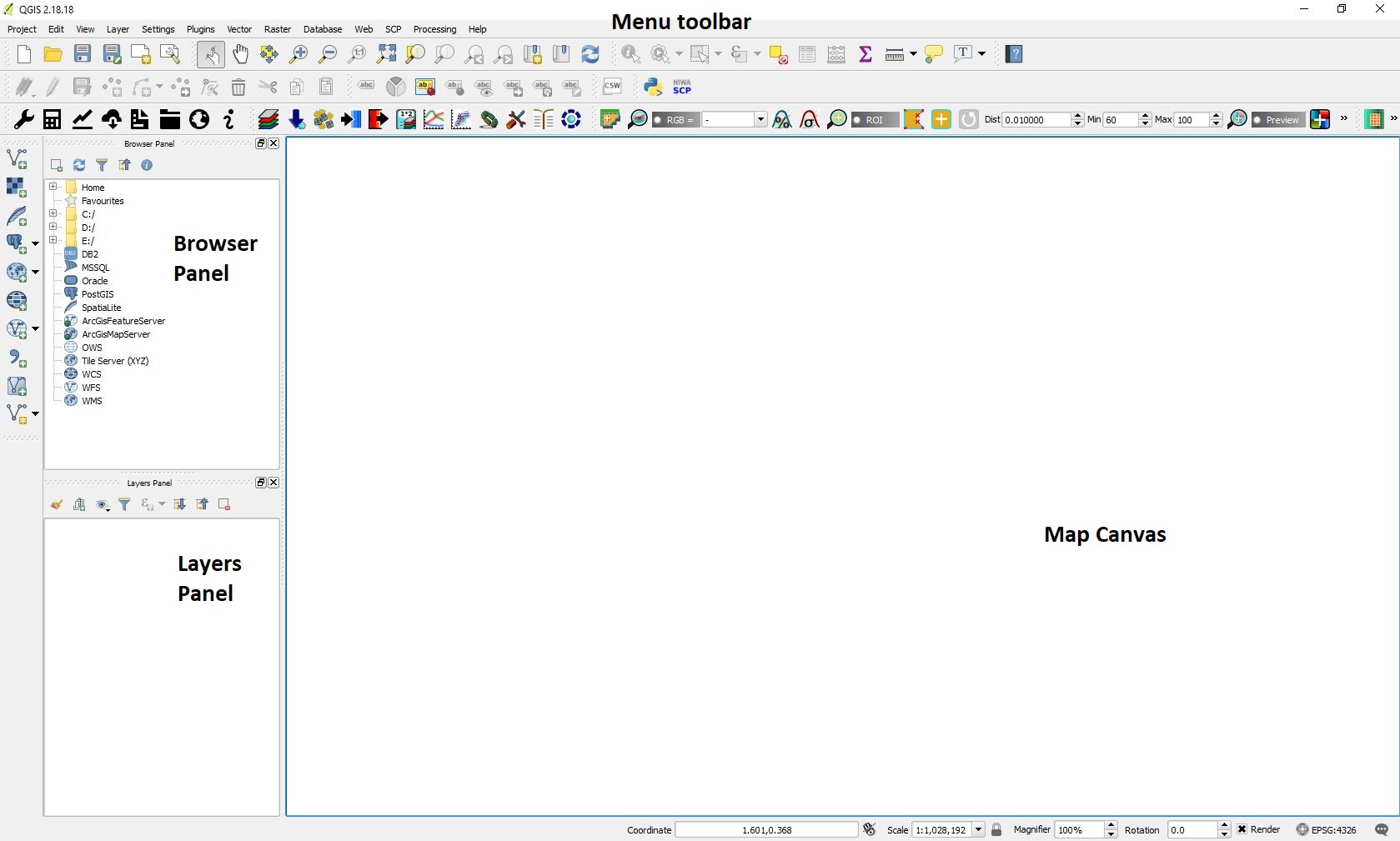Image resolution: width=1400 pixels, height=841 pixels.
Task: Click EPSG:4326 to change projection
Action: 1332,829
